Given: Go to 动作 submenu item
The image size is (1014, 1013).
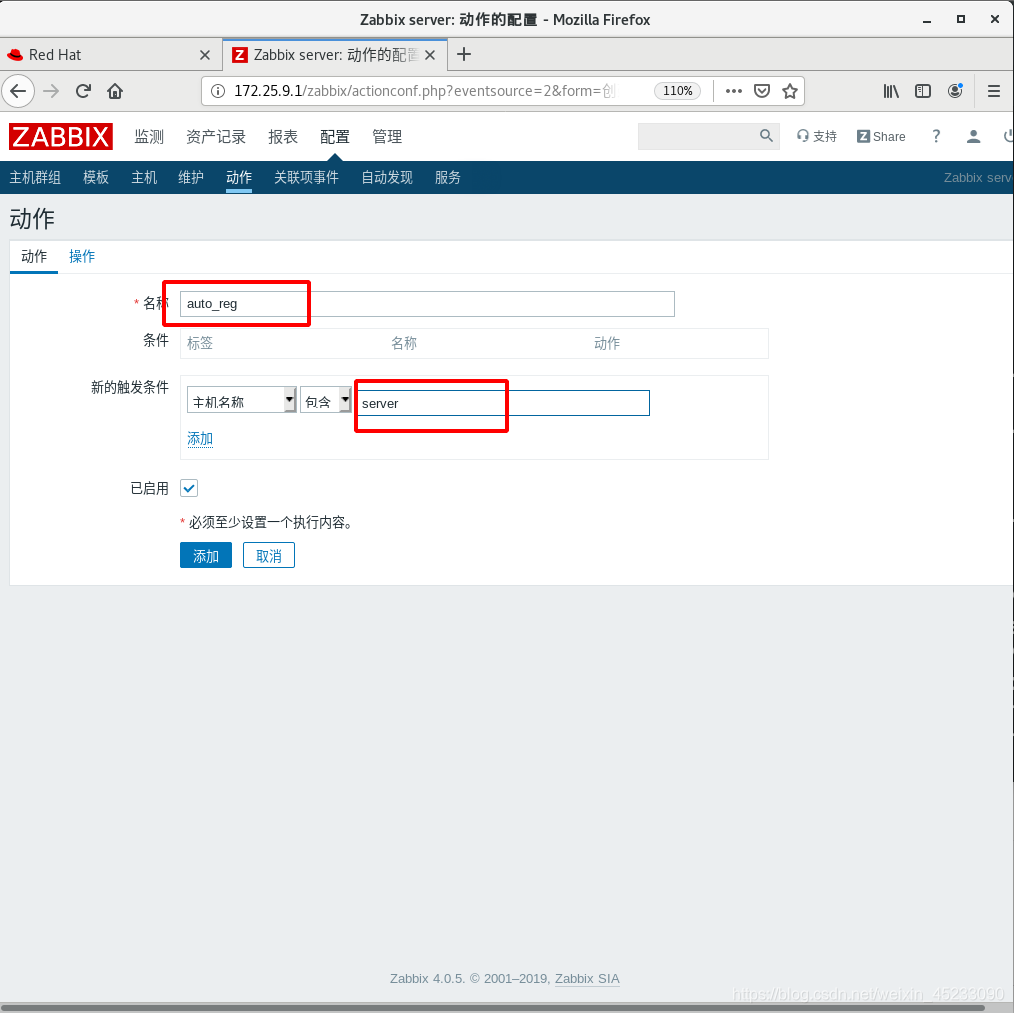Looking at the screenshot, I should [x=239, y=177].
